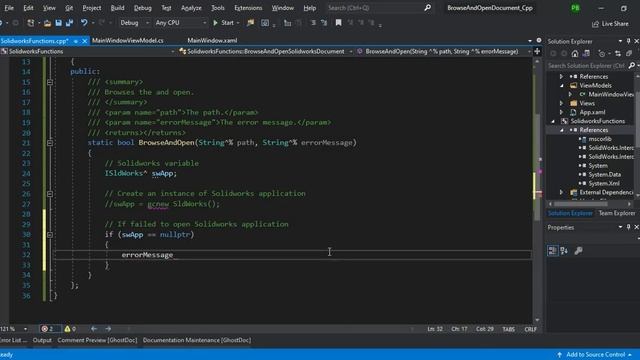Expand the MainWindowViewModel tree node
The image size is (640, 360).
click(x=571, y=94)
